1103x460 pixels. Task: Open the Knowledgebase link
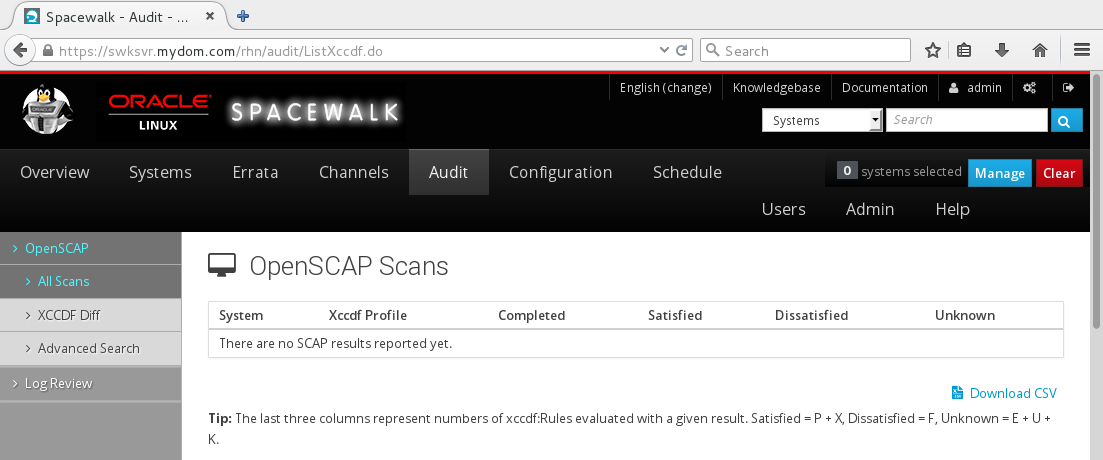point(777,88)
